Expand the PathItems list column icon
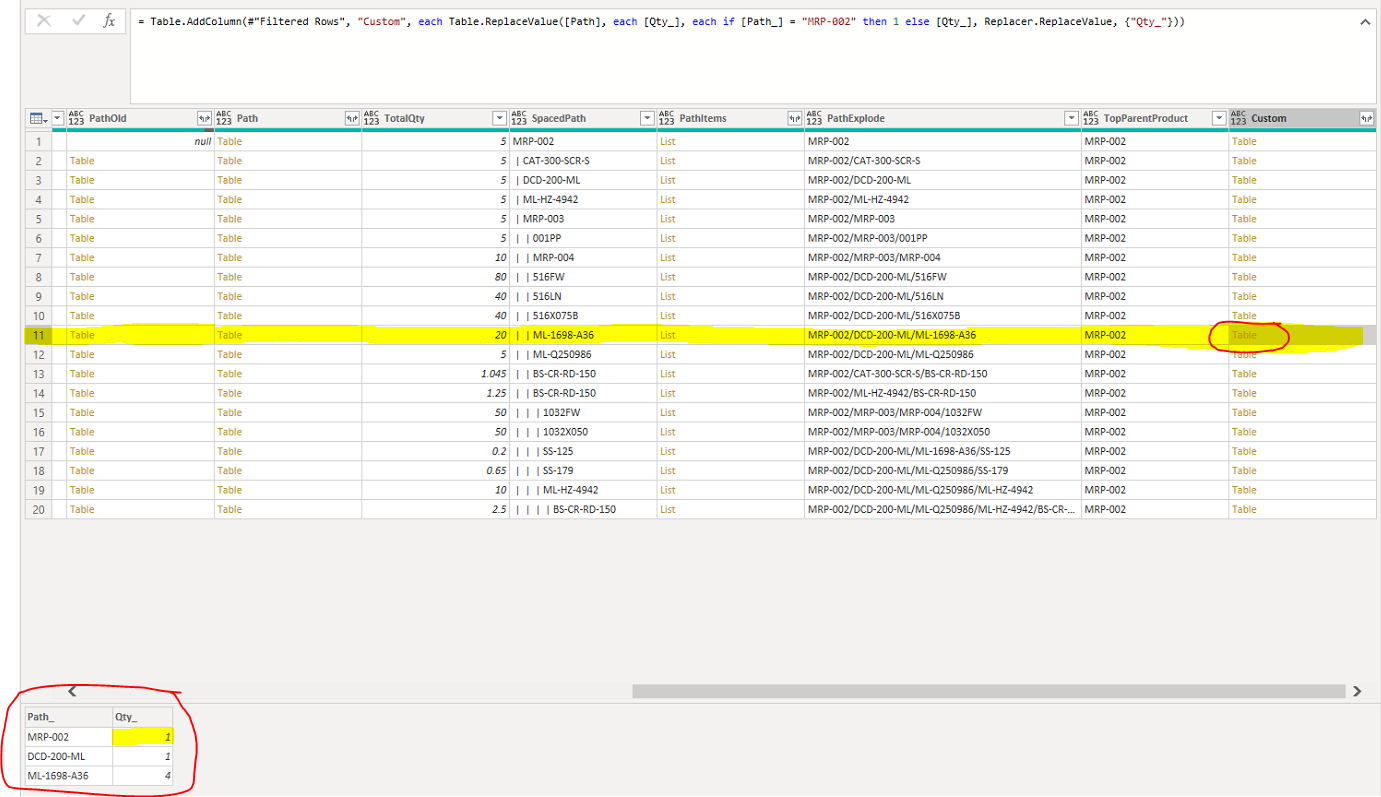The height and width of the screenshot is (797, 1381). (x=794, y=118)
